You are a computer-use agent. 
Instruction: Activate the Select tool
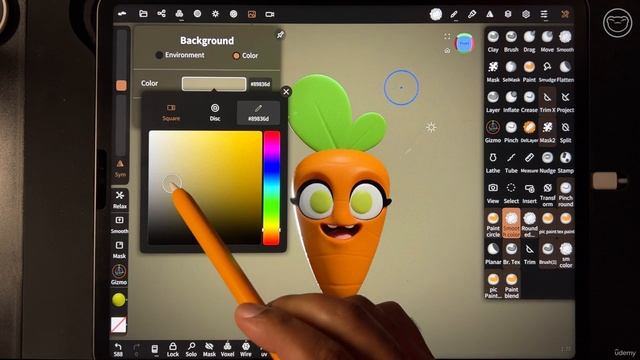tap(511, 193)
